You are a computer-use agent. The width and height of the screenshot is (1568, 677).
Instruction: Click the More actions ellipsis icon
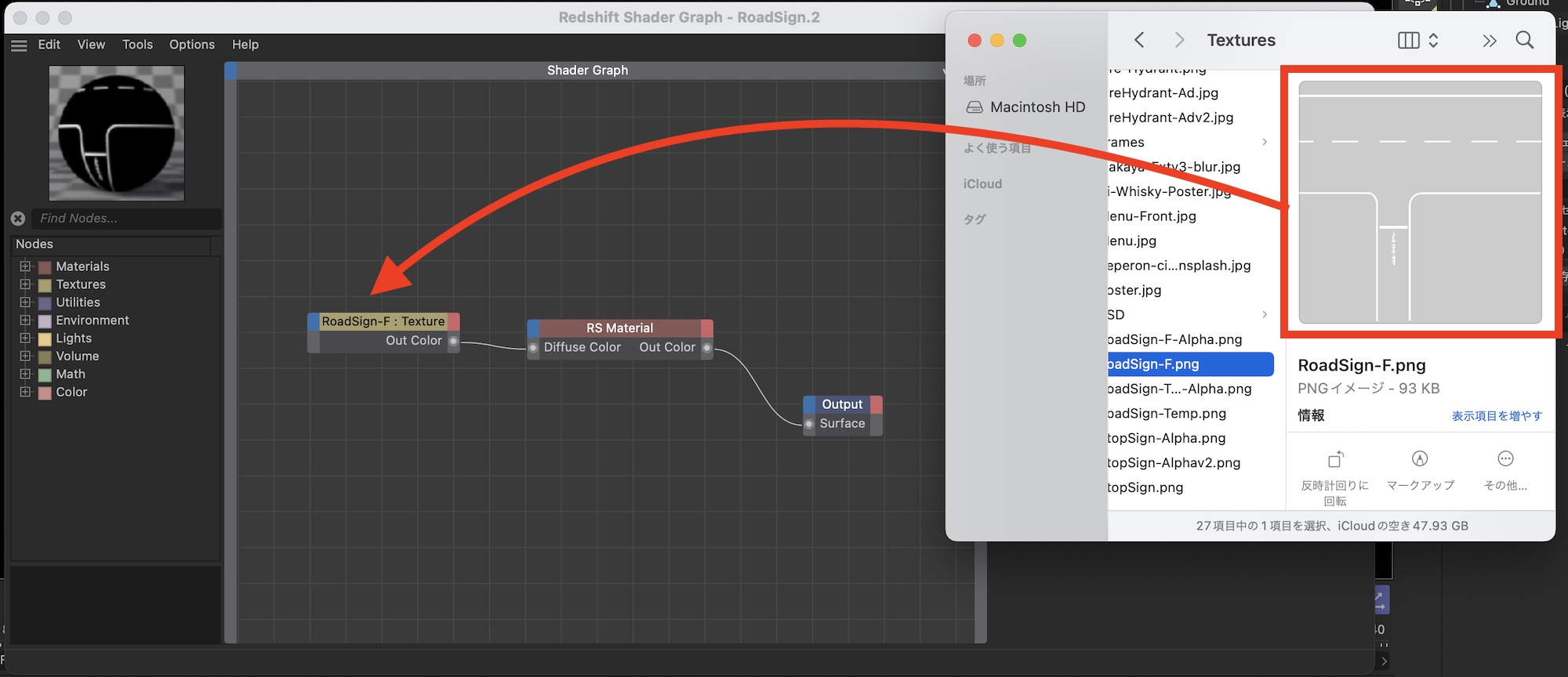(1504, 459)
